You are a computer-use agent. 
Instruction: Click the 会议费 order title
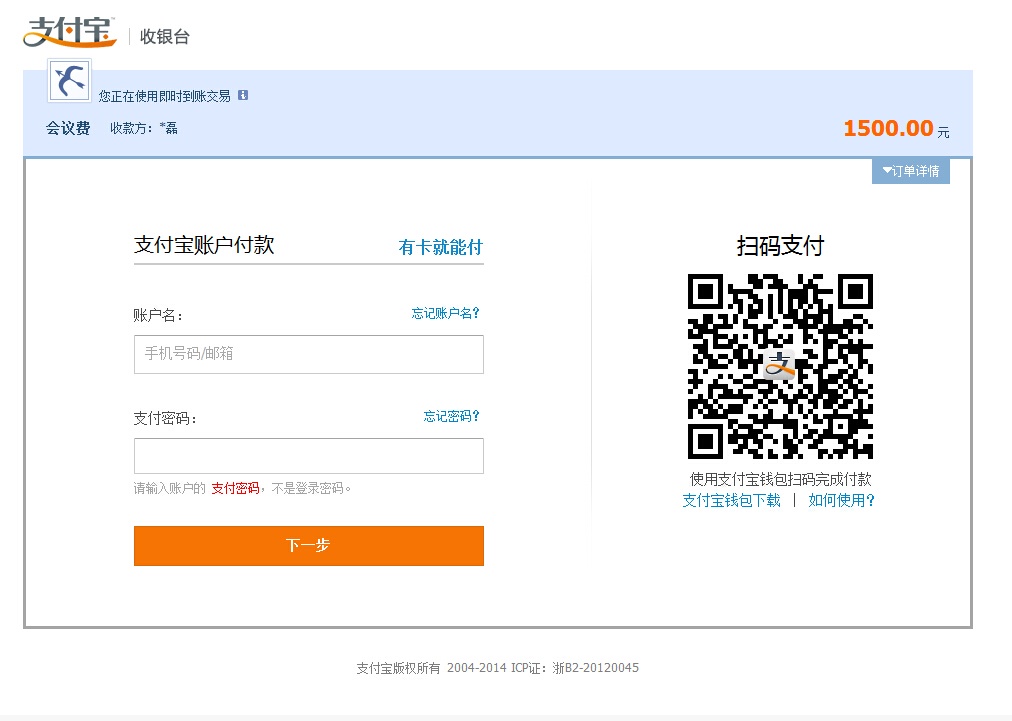pyautogui.click(x=68, y=128)
